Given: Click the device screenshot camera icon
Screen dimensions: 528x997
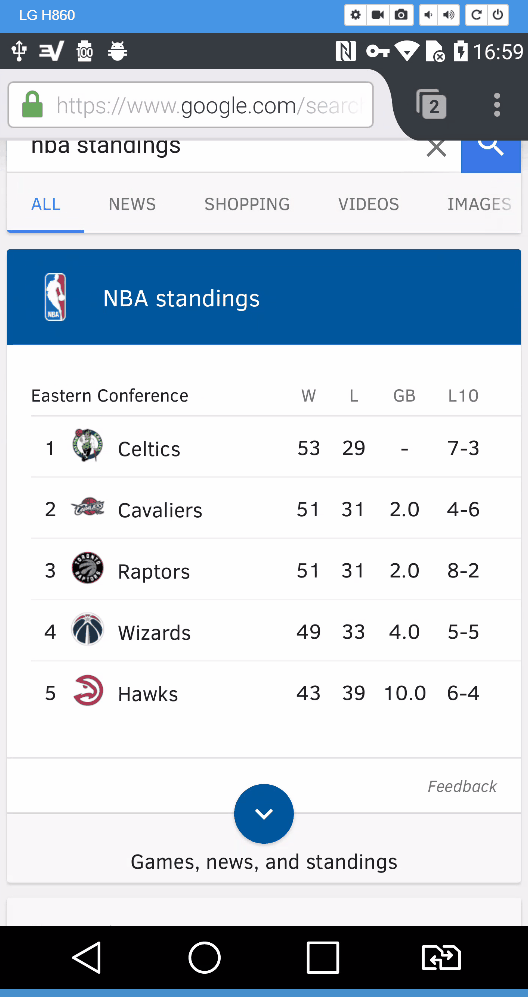Looking at the screenshot, I should pos(401,15).
